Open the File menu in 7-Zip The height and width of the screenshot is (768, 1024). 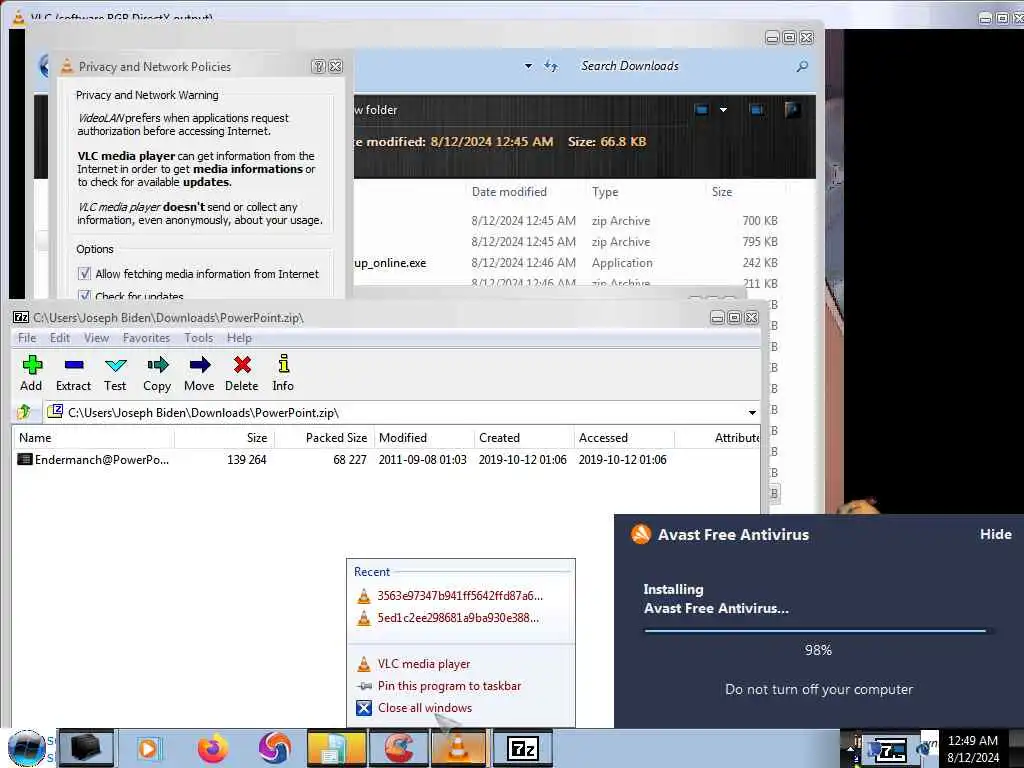pyautogui.click(x=27, y=338)
